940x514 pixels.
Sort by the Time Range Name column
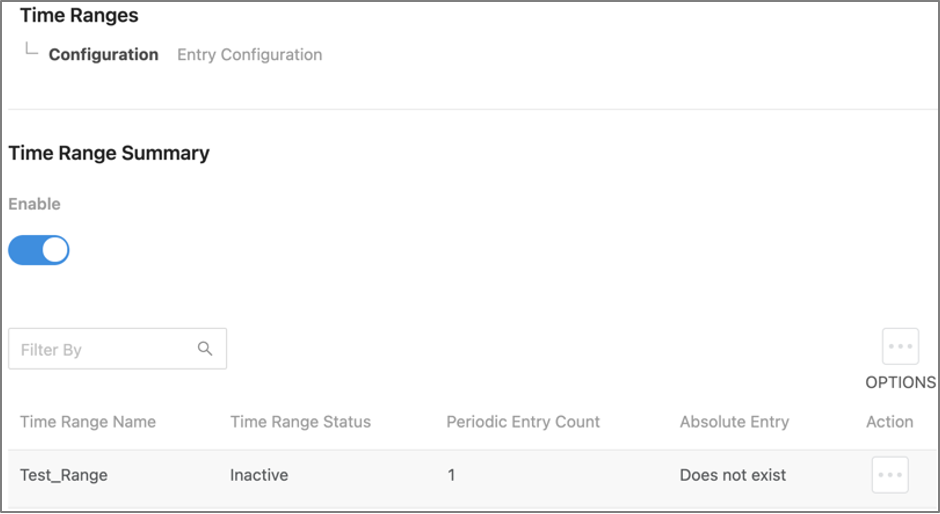tap(88, 422)
